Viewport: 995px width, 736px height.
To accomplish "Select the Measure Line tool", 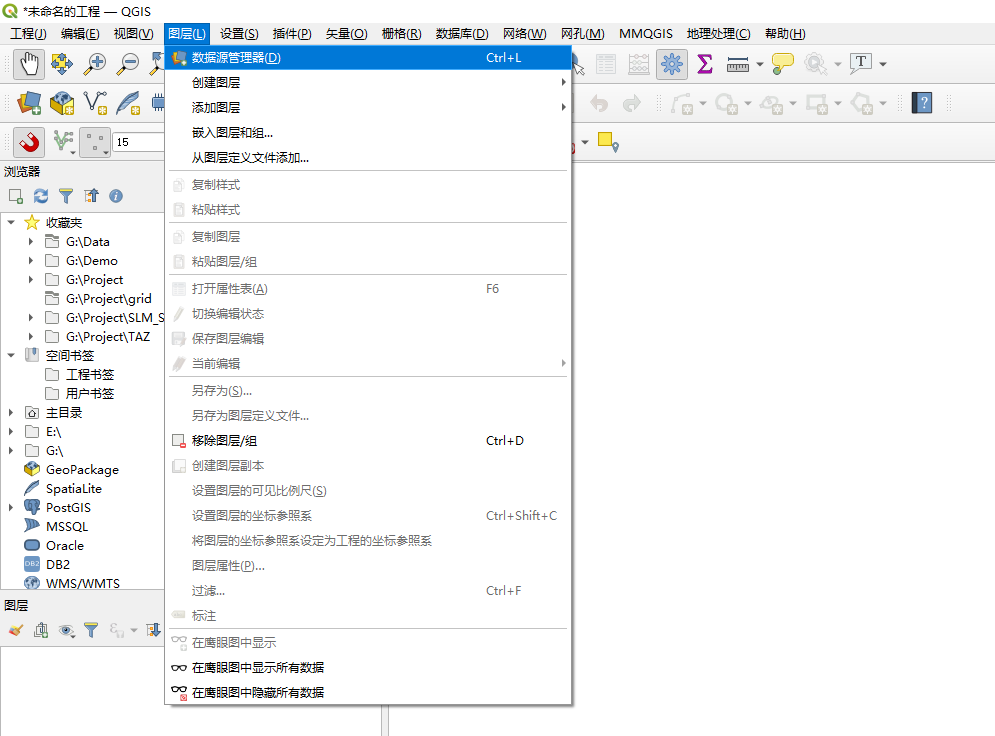I will [737, 64].
